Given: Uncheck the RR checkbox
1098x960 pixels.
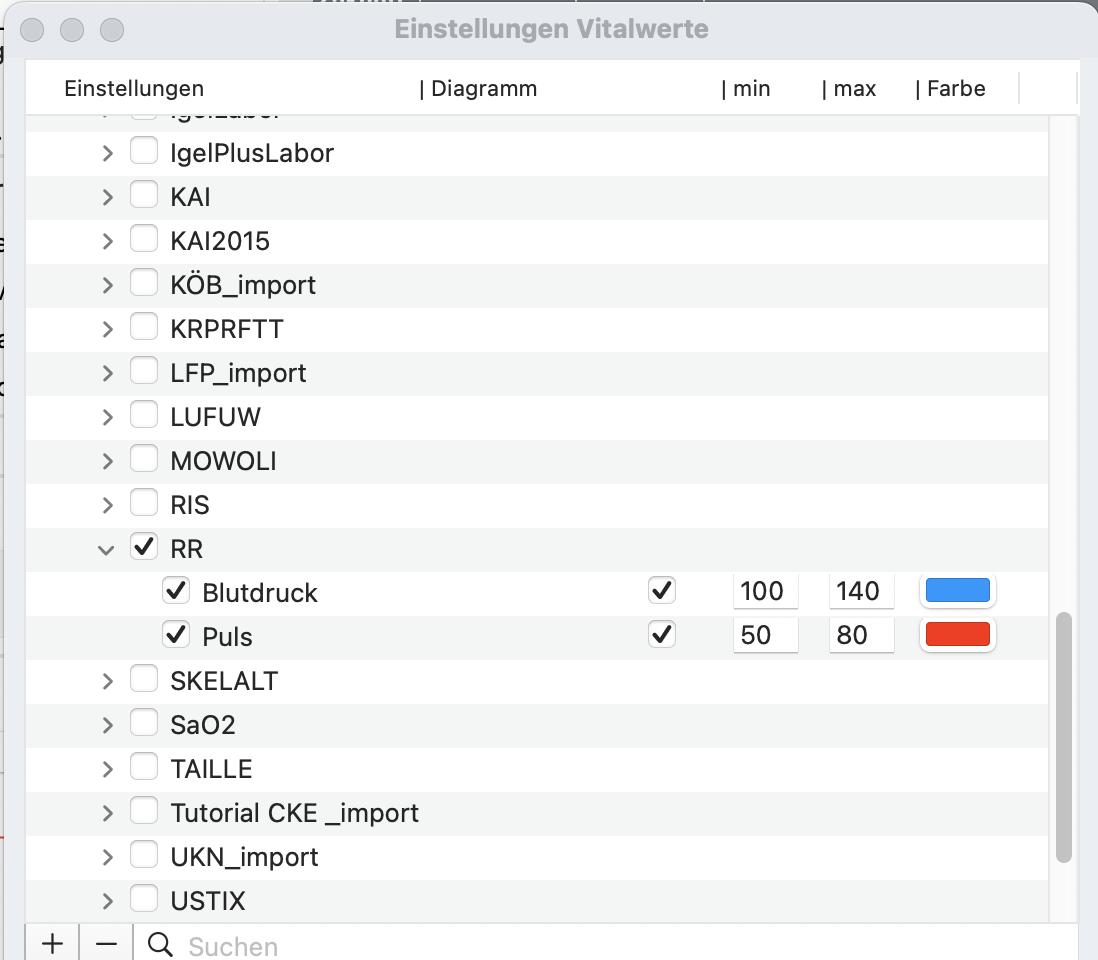Looking at the screenshot, I should tap(144, 547).
